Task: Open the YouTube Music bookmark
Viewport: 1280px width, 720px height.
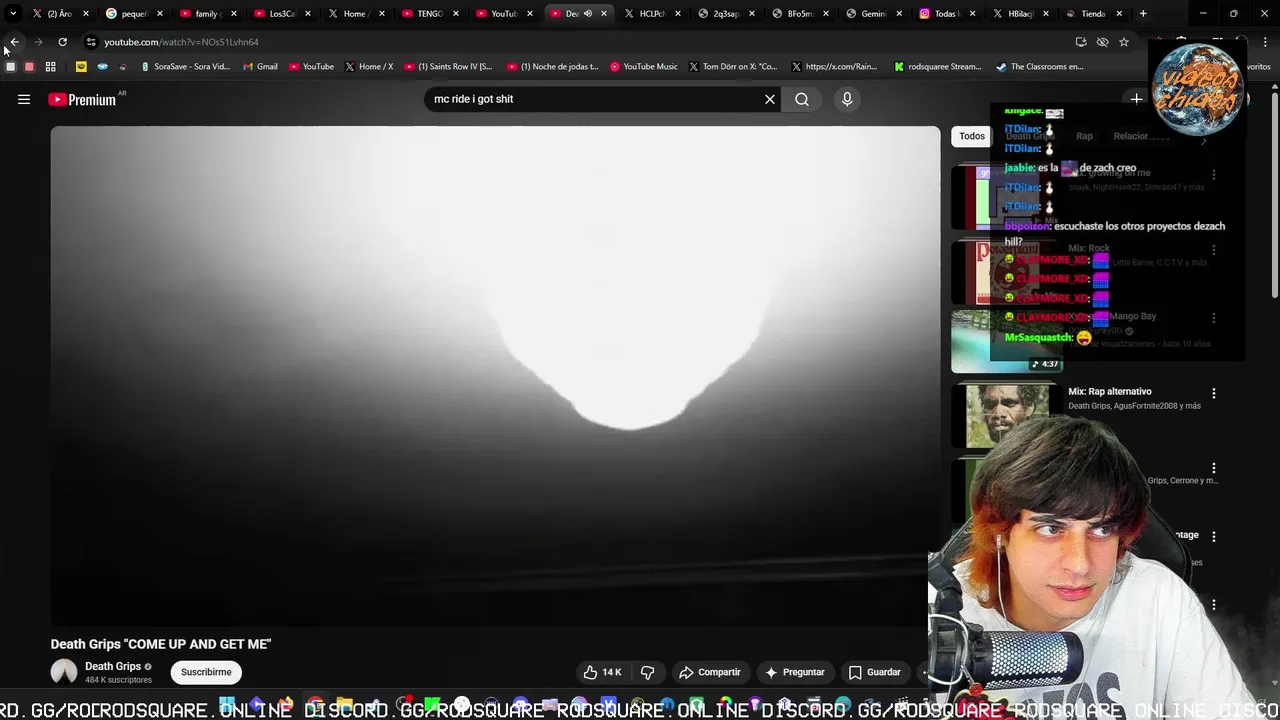Action: tap(643, 66)
